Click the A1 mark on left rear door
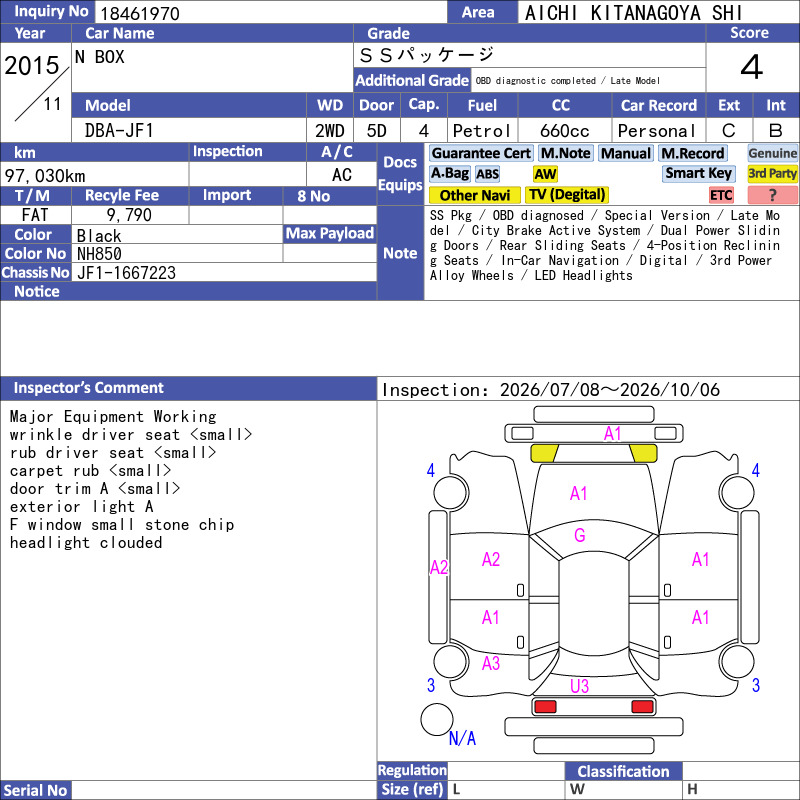The width and height of the screenshot is (800, 800). tap(491, 617)
